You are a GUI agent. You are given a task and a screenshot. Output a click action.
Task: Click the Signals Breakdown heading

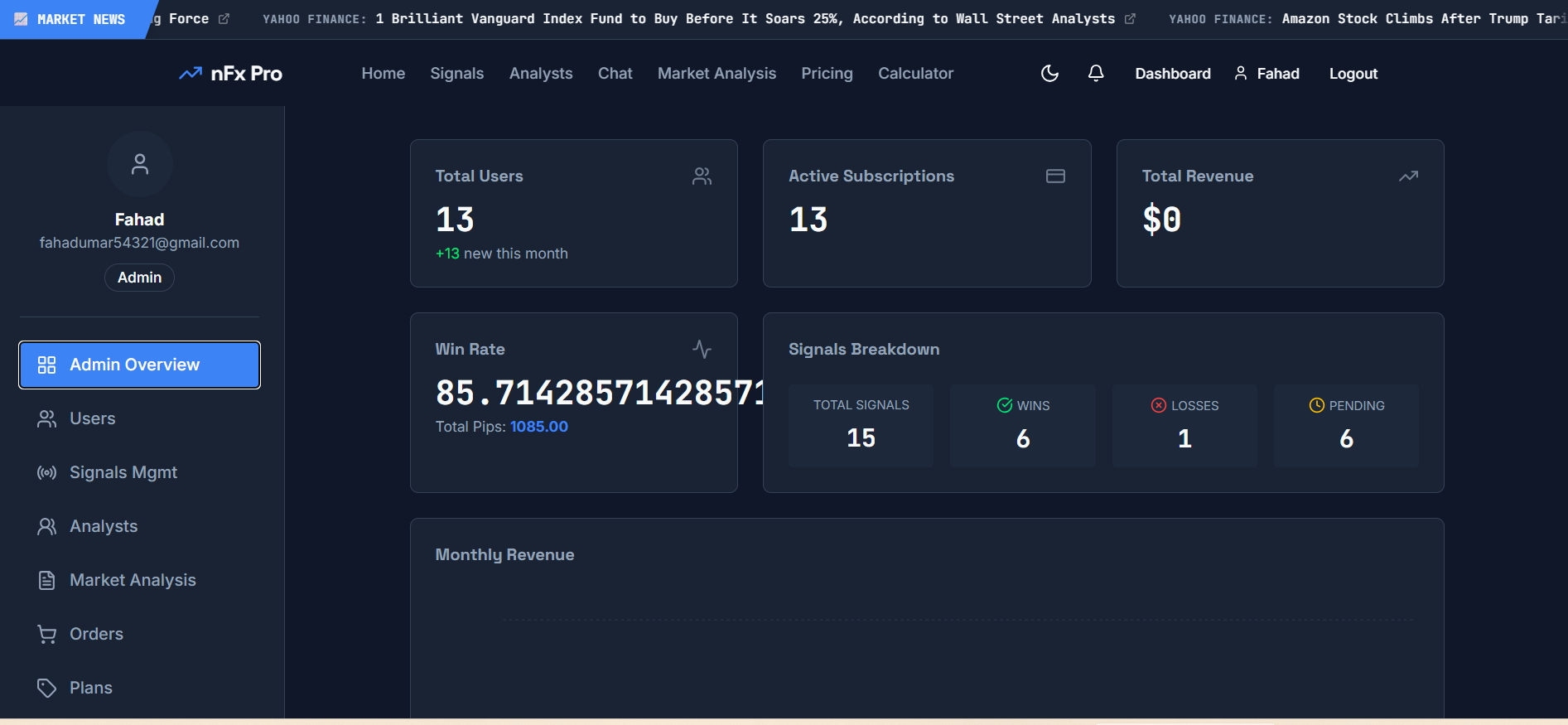[864, 349]
